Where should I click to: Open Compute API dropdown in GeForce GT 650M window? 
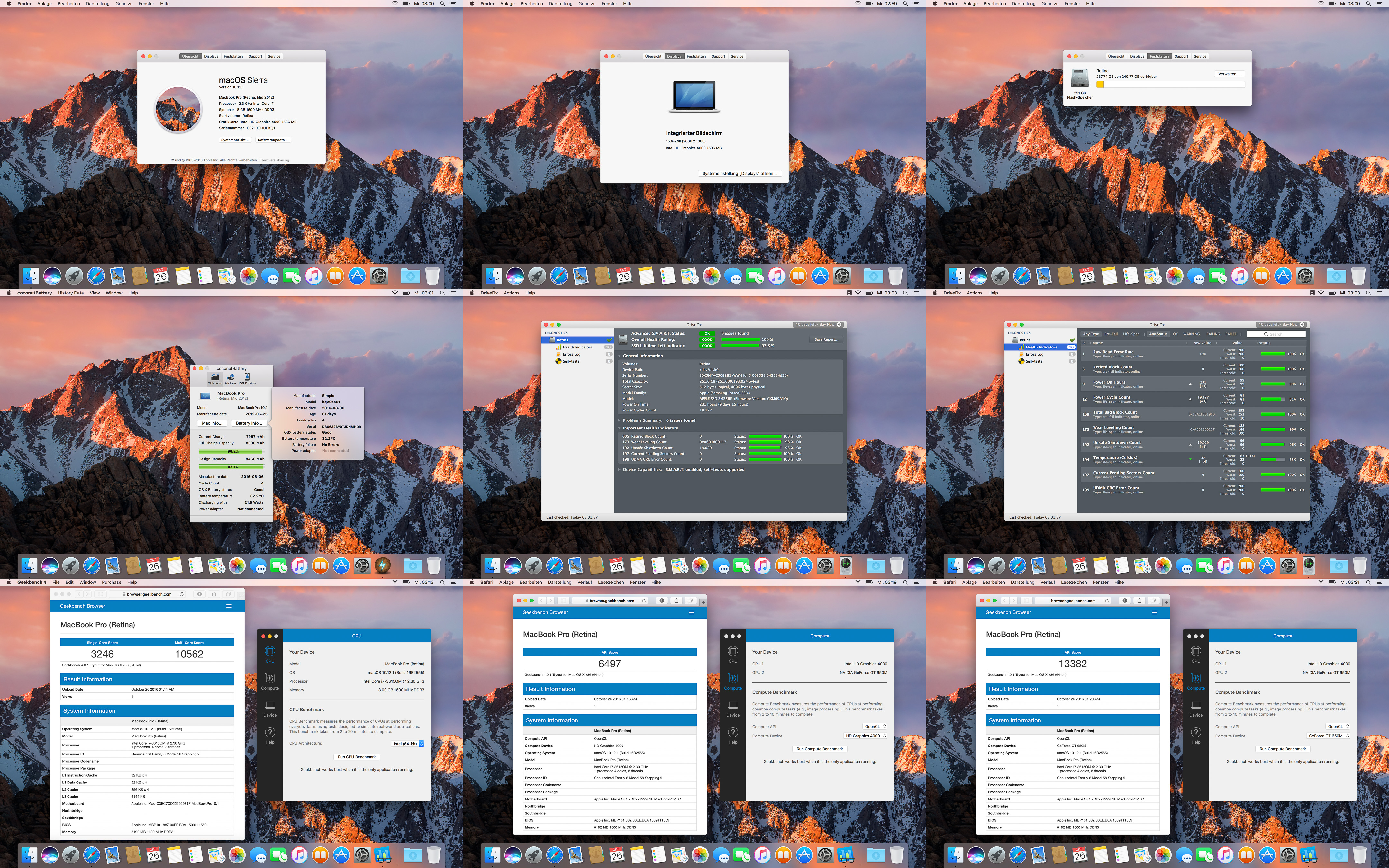pyautogui.click(x=1339, y=726)
